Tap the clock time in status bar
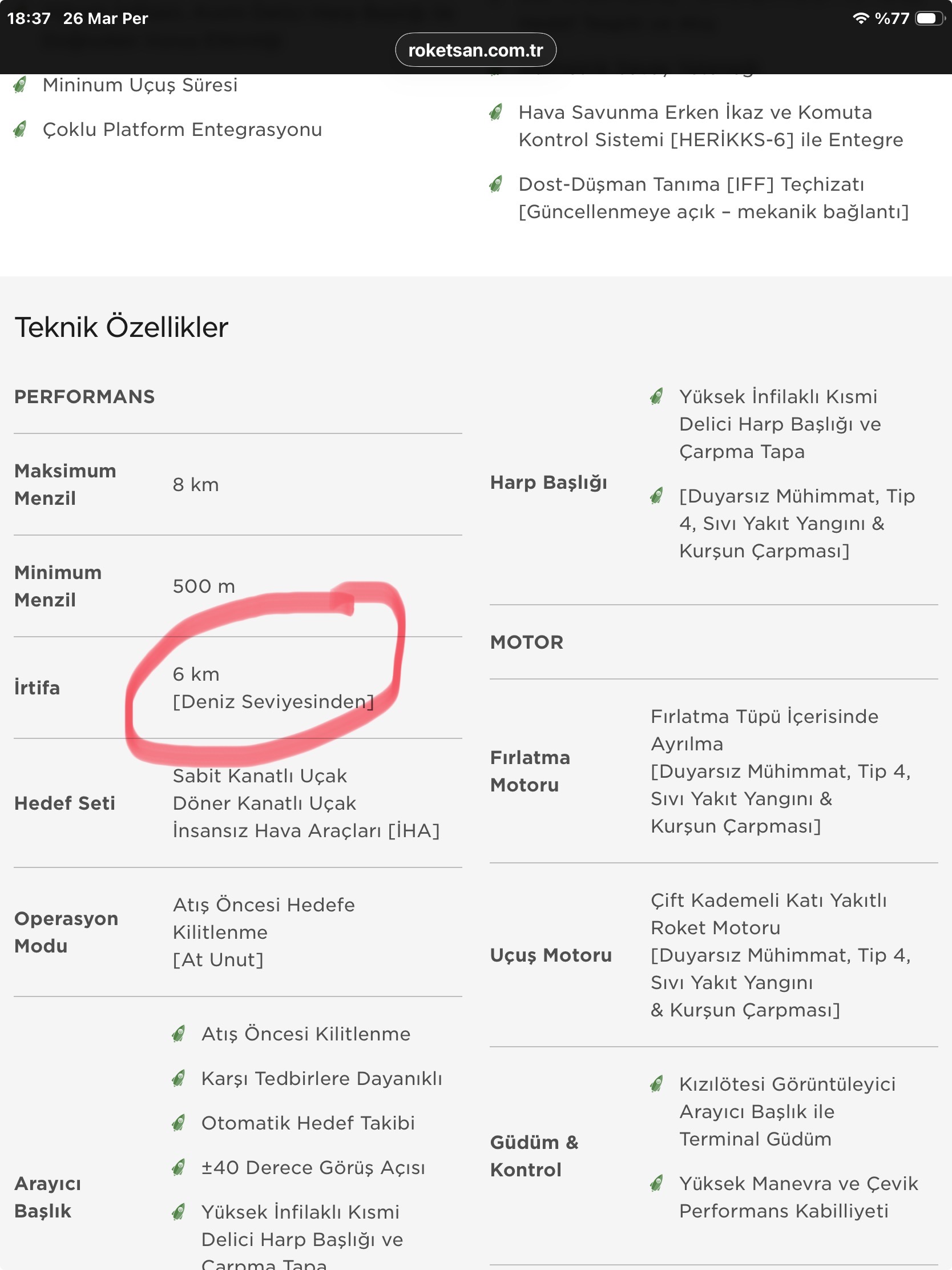 (29, 18)
